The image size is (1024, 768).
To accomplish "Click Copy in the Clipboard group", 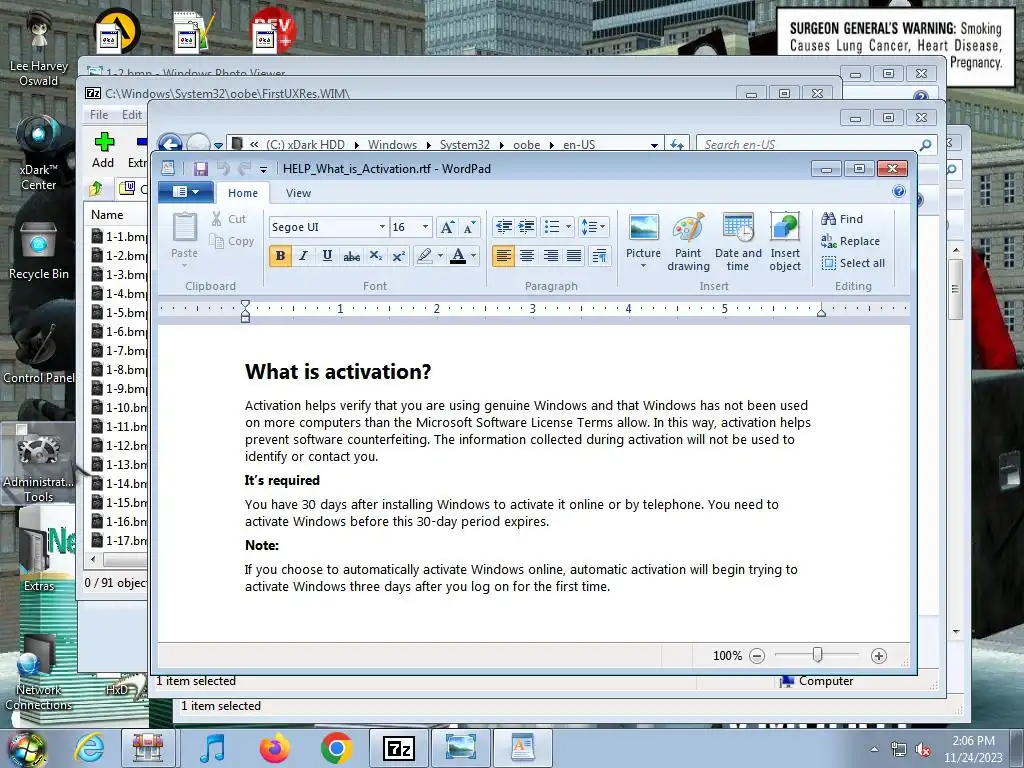I will pos(231,241).
